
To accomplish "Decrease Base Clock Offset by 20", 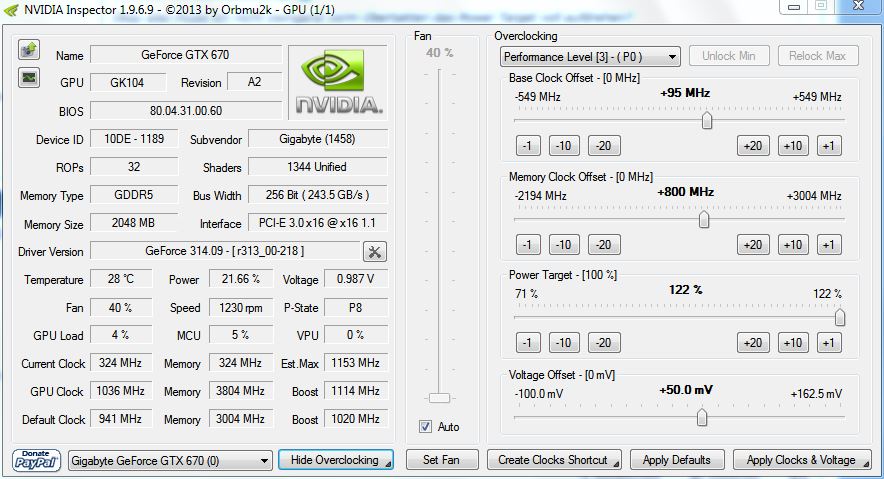I will [604, 146].
